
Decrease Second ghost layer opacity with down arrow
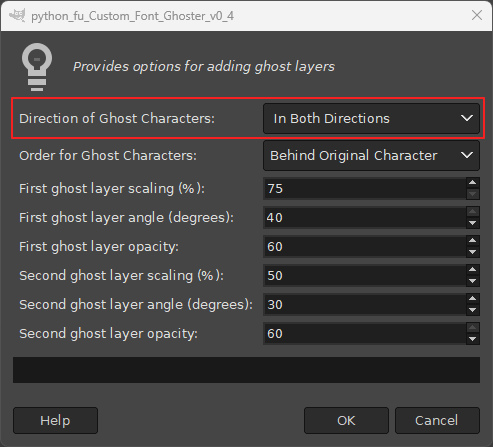[x=473, y=339]
